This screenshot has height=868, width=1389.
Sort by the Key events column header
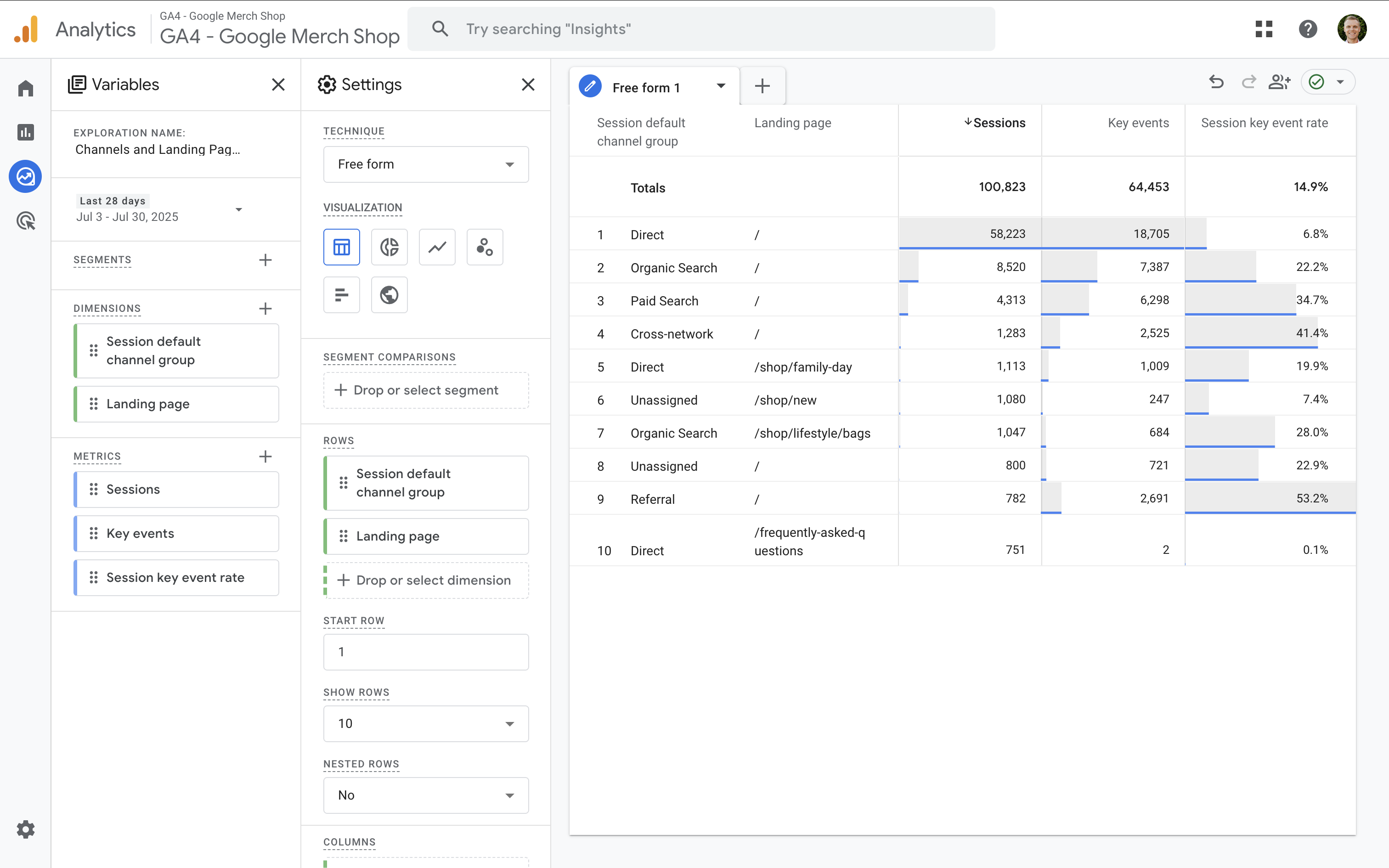coord(1138,123)
